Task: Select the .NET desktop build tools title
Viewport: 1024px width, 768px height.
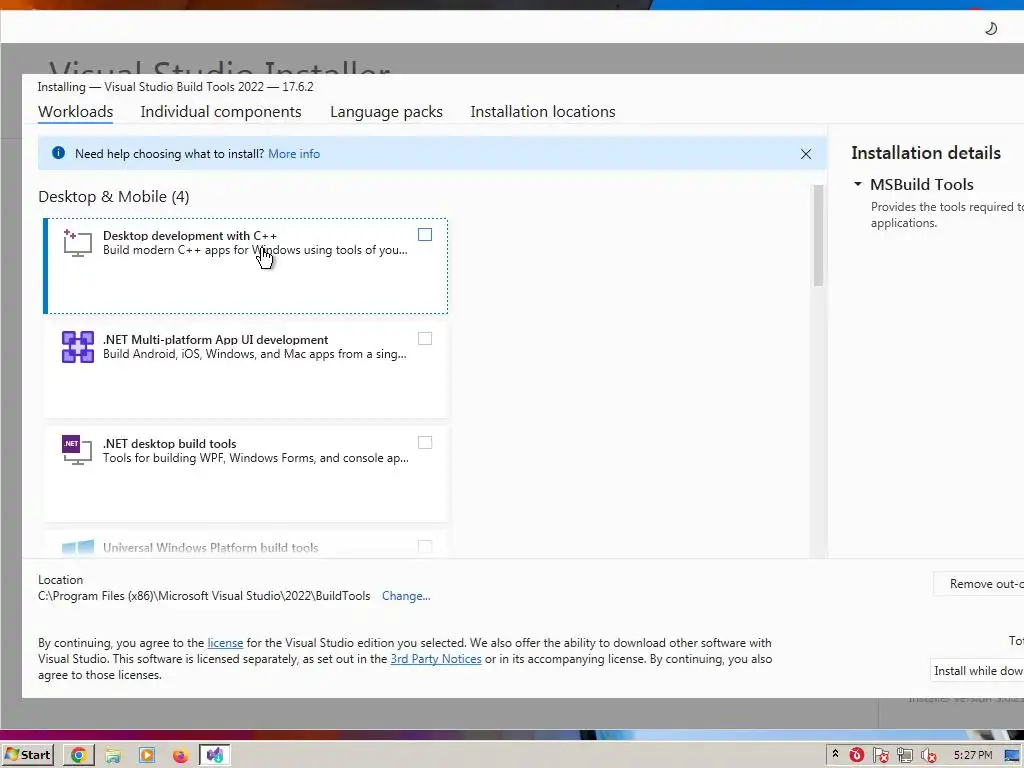Action: point(170,443)
